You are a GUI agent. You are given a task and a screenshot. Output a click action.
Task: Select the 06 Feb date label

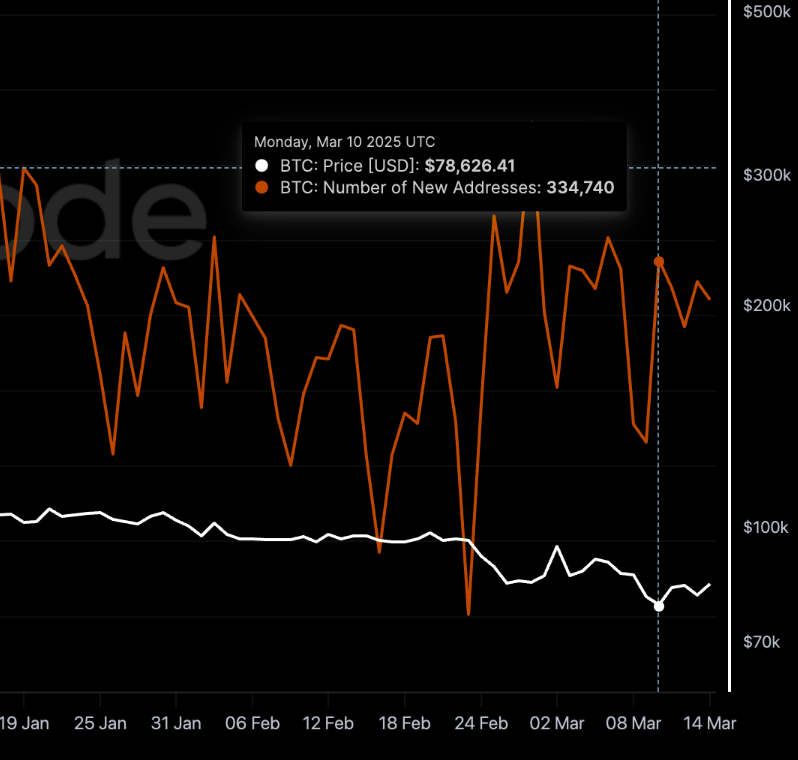252,723
